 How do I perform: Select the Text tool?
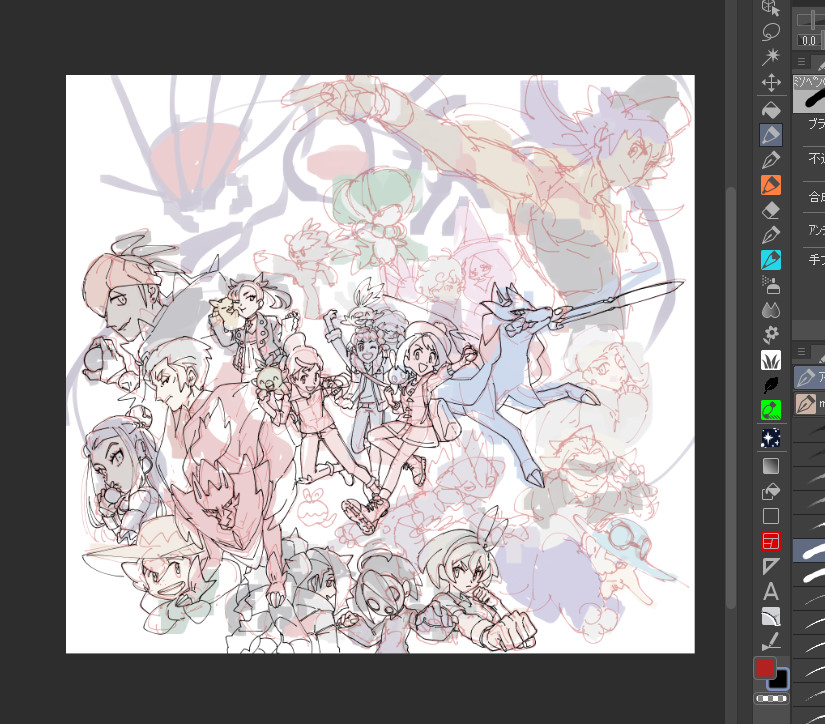coord(771,591)
